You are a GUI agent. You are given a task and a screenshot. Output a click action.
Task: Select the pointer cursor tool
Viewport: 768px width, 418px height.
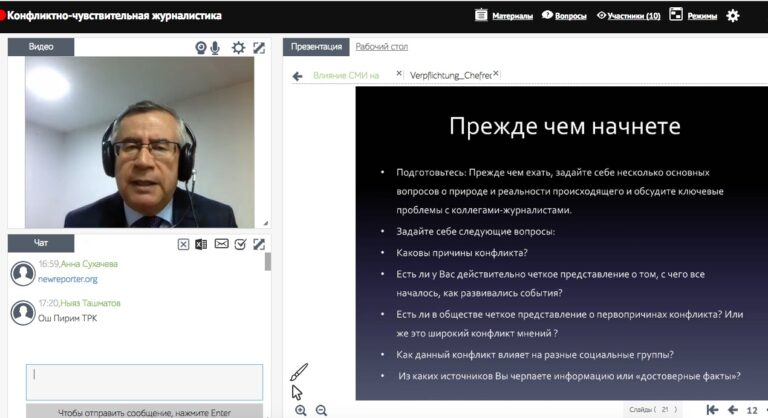pyautogui.click(x=297, y=393)
